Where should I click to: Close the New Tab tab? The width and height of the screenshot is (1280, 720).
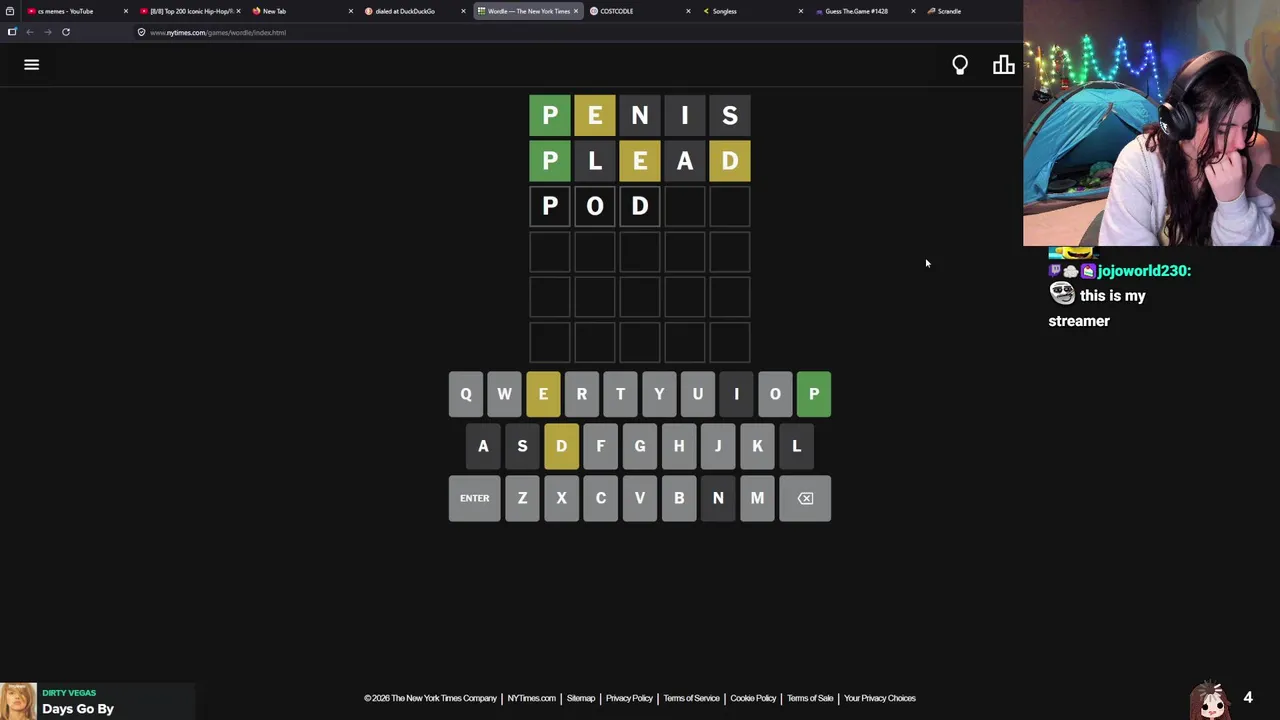(350, 11)
